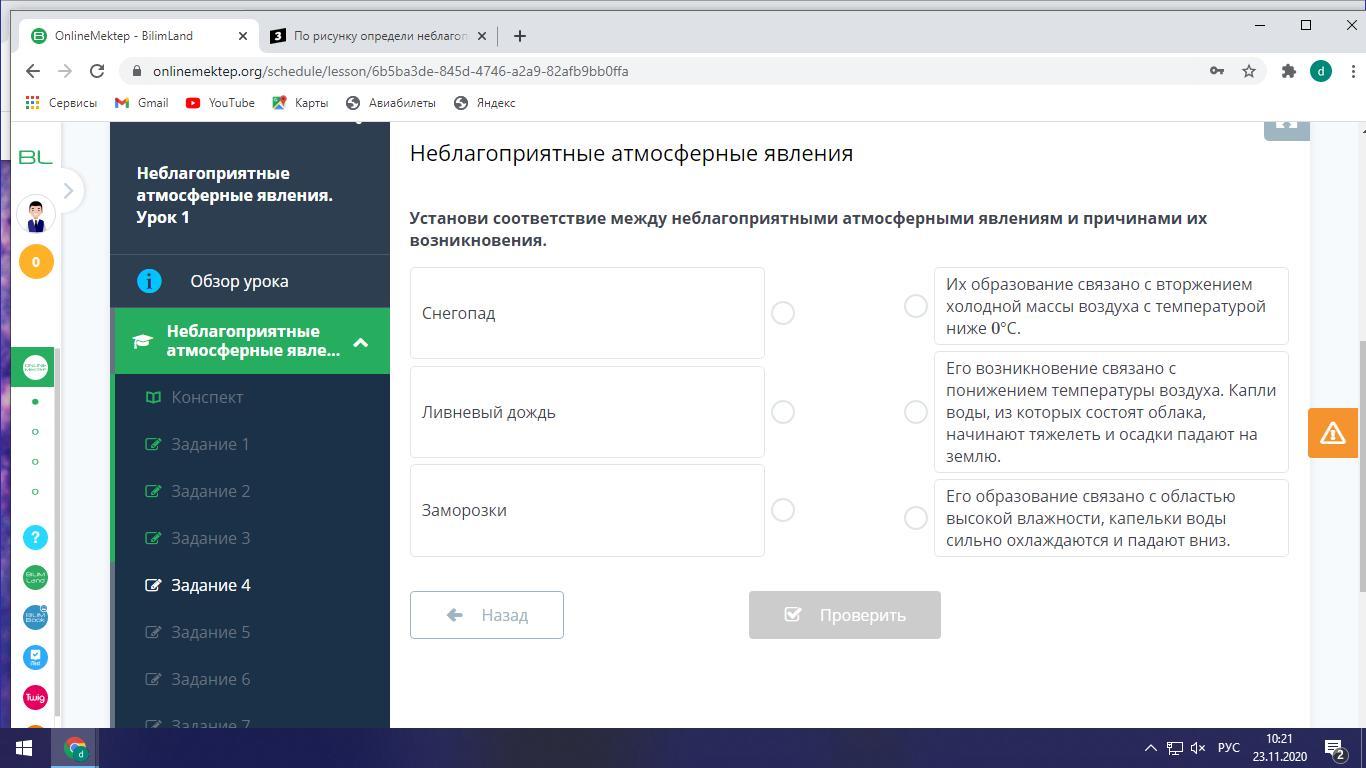Click the orange warning triangle icon
This screenshot has height=768, width=1366.
(x=1332, y=433)
